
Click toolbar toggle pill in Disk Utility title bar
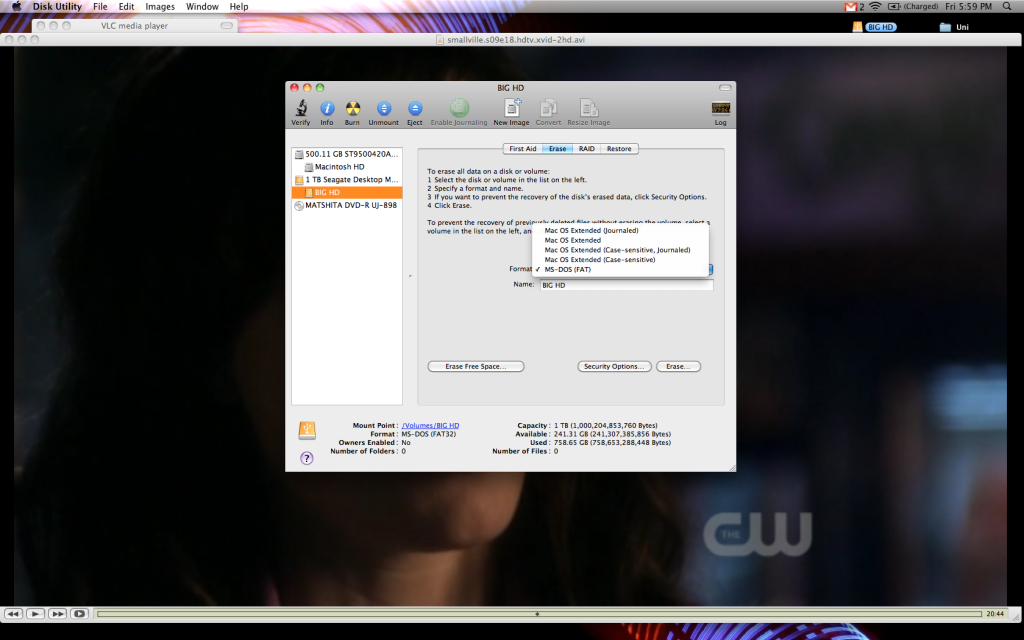[x=725, y=88]
